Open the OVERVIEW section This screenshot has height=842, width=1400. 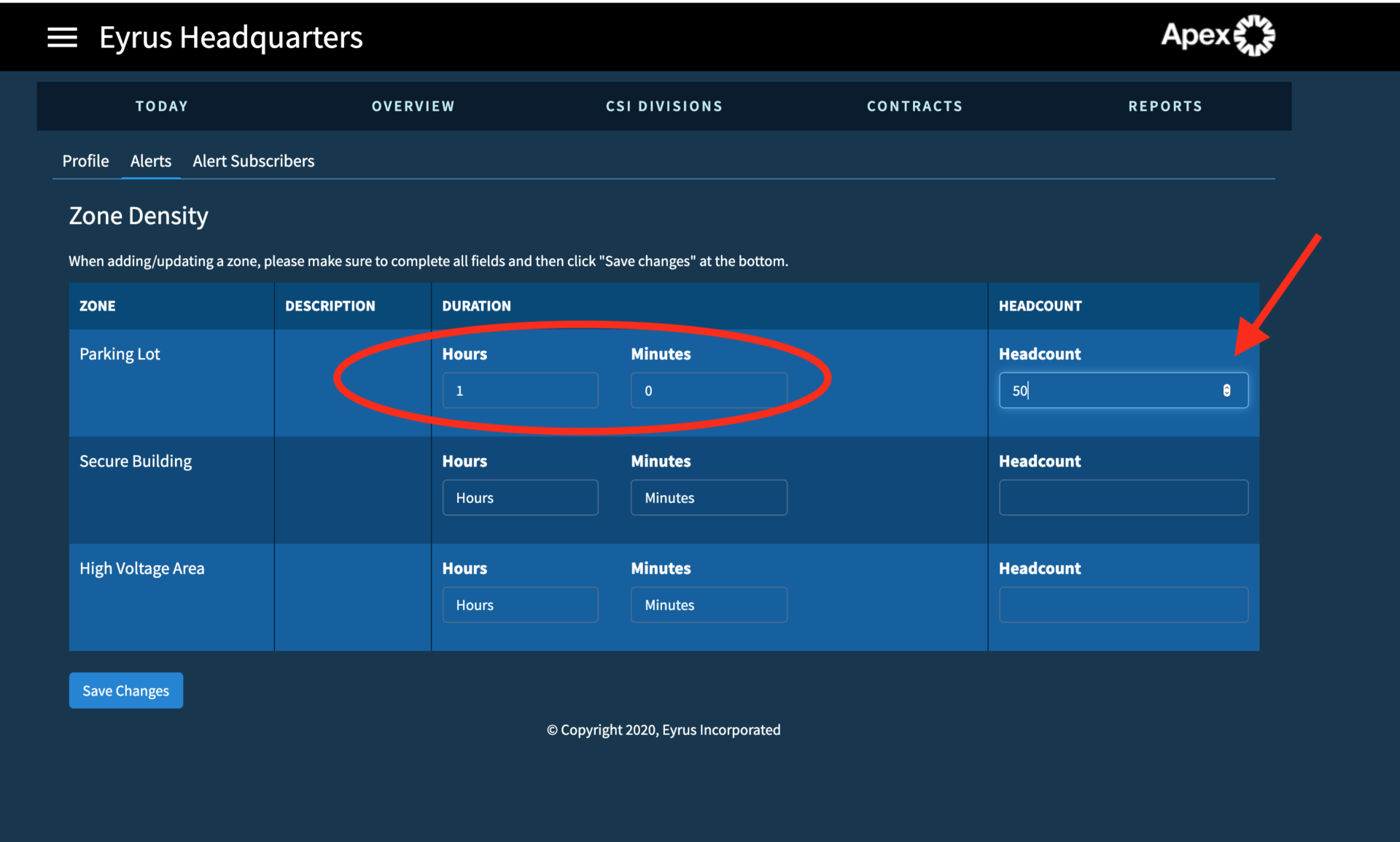click(413, 106)
